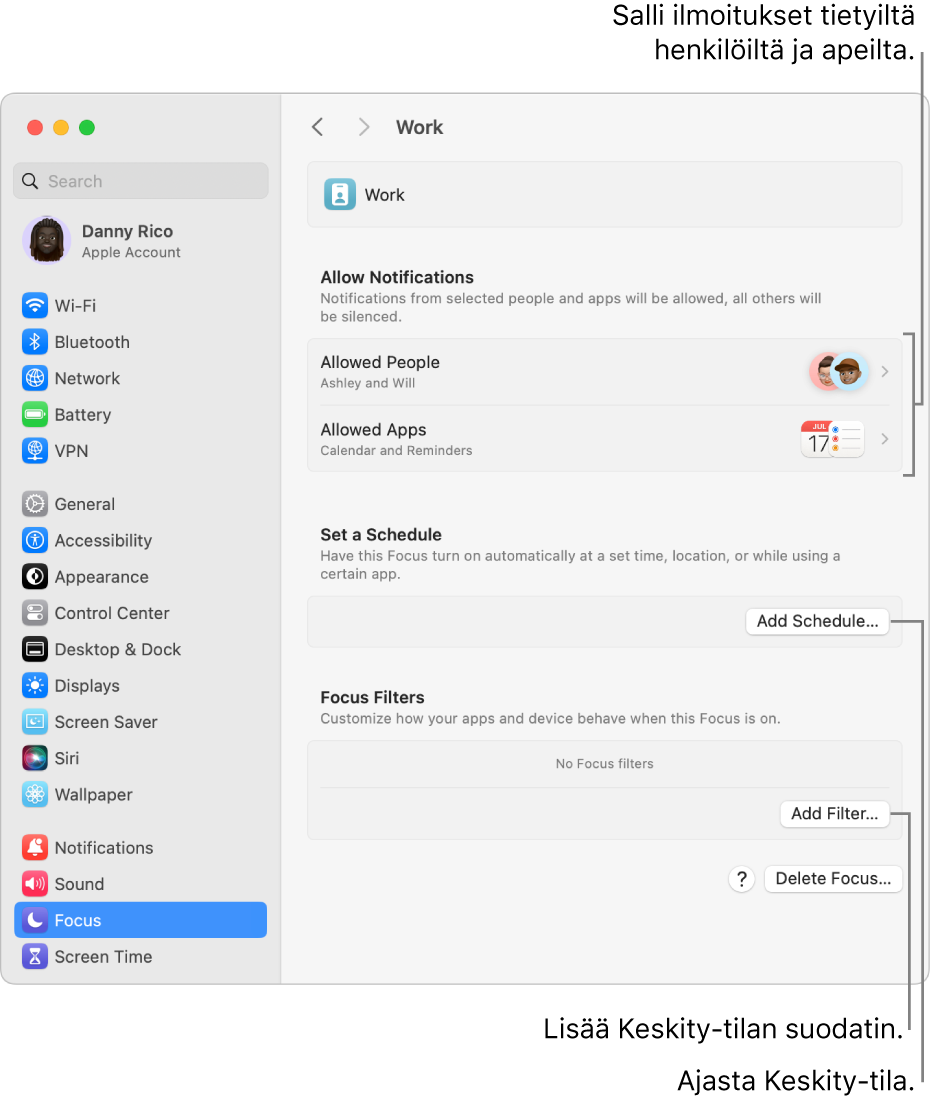Select the General label in sidebar
Viewport: 931px width, 1101px height.
[x=84, y=504]
